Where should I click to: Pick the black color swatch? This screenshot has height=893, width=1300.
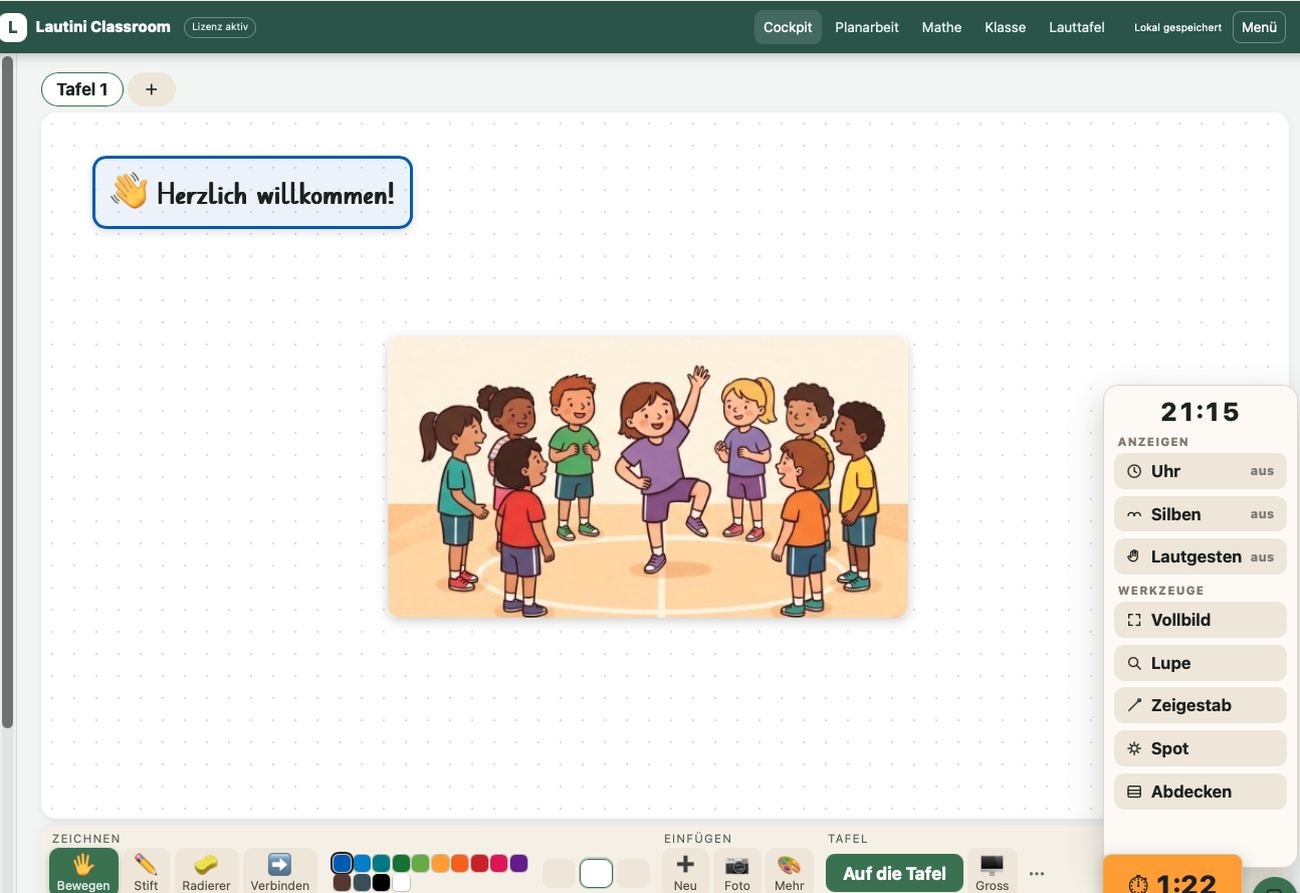coord(381,883)
